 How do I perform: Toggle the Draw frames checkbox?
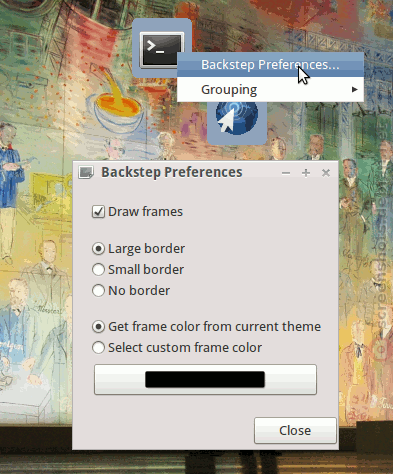pos(98,212)
